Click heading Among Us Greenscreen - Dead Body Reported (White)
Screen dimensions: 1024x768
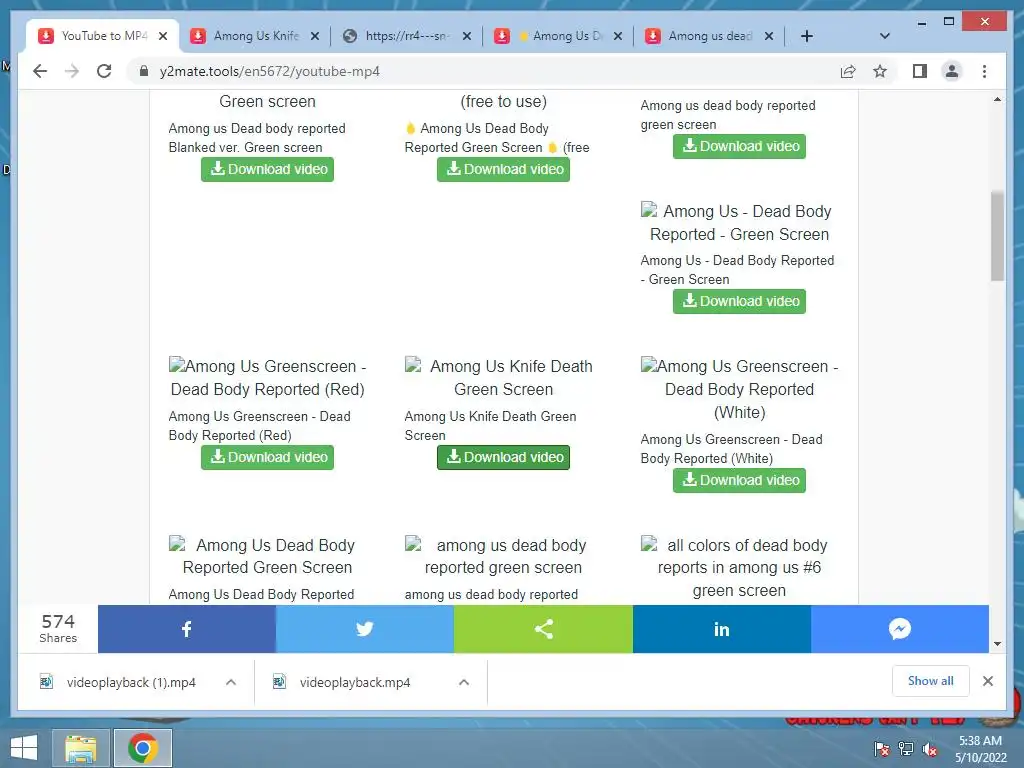pyautogui.click(x=739, y=389)
